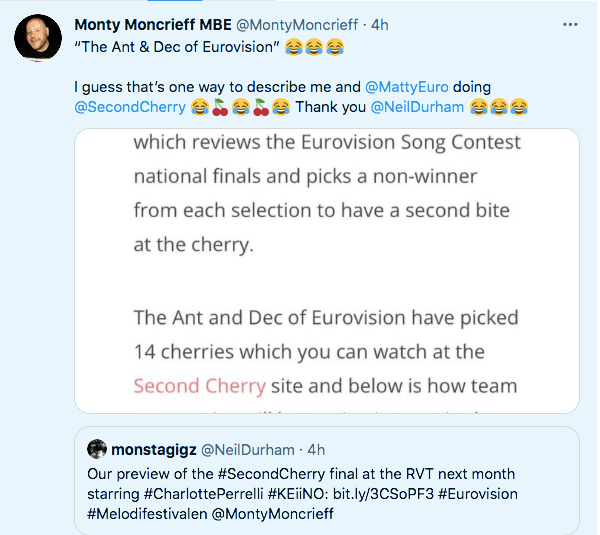Visit the @NeilDurham mention in tweet text
Viewport: 600px width, 535px height.
[x=417, y=106]
